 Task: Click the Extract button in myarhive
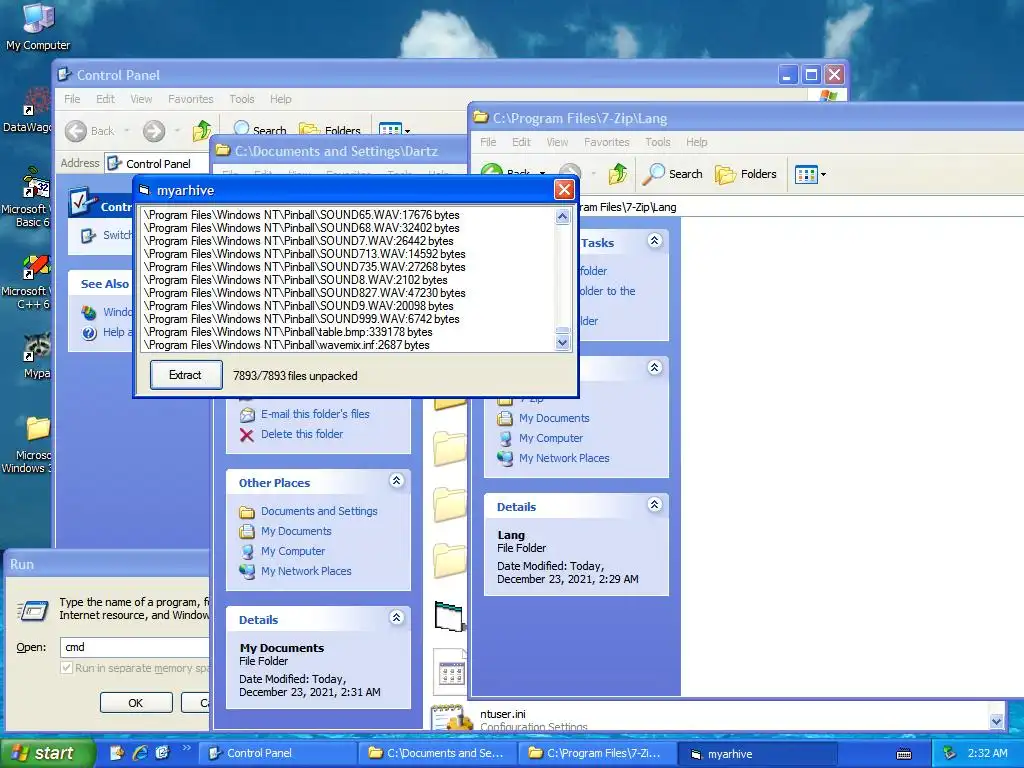(x=186, y=375)
